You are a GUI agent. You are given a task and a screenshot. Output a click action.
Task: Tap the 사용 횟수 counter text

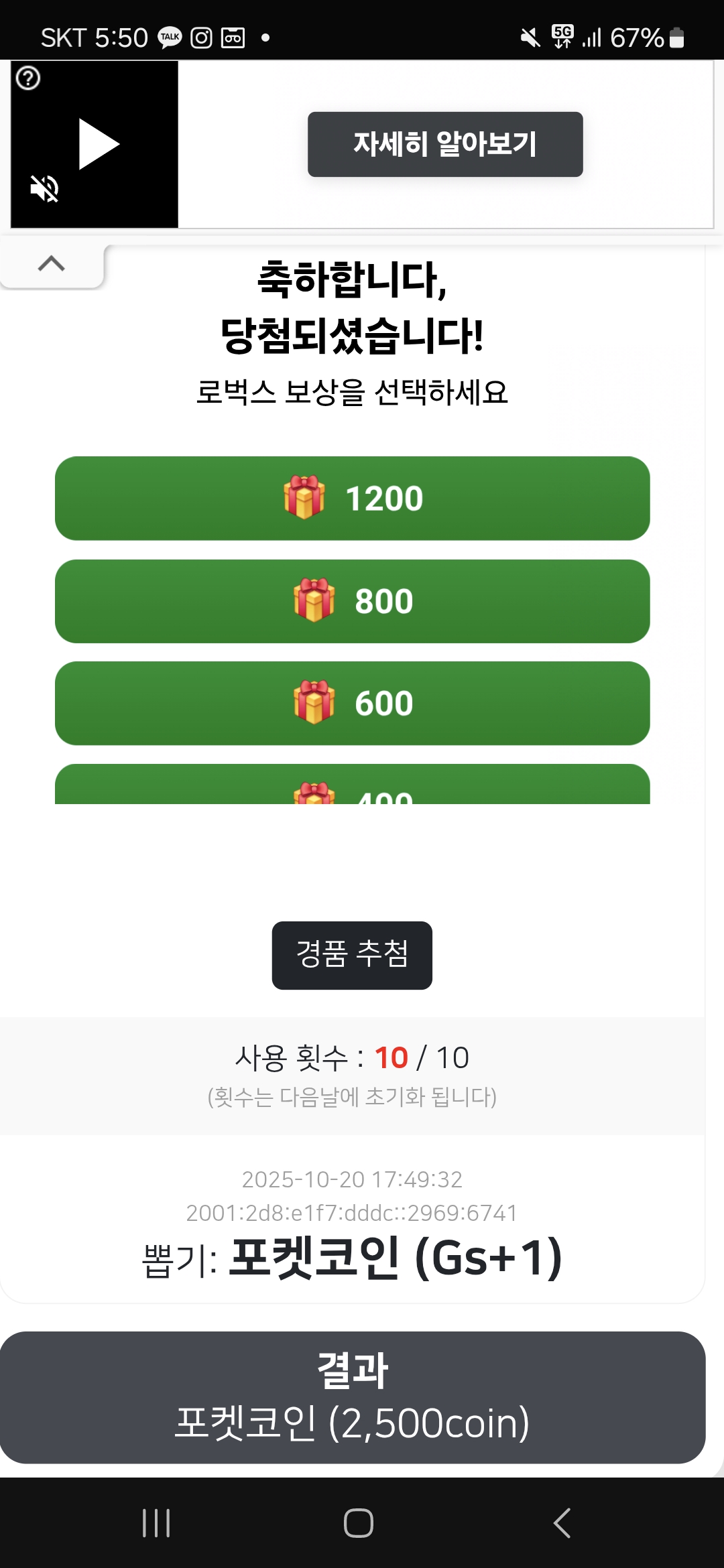[x=352, y=1057]
